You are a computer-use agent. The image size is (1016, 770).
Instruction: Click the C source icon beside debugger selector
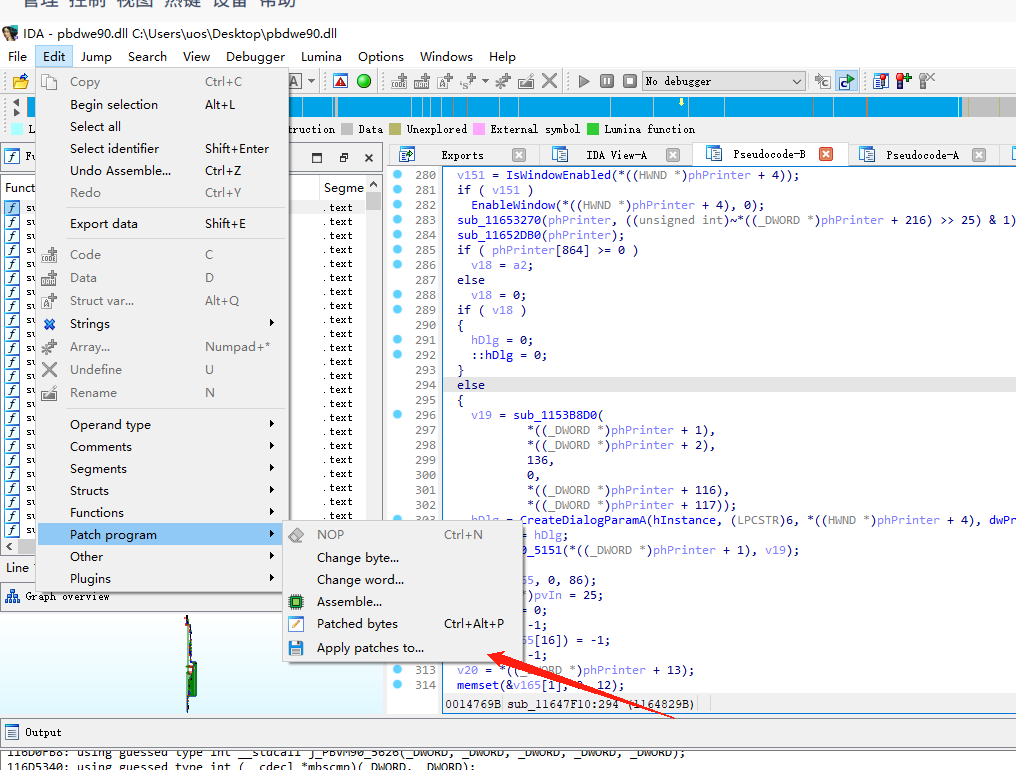[823, 81]
